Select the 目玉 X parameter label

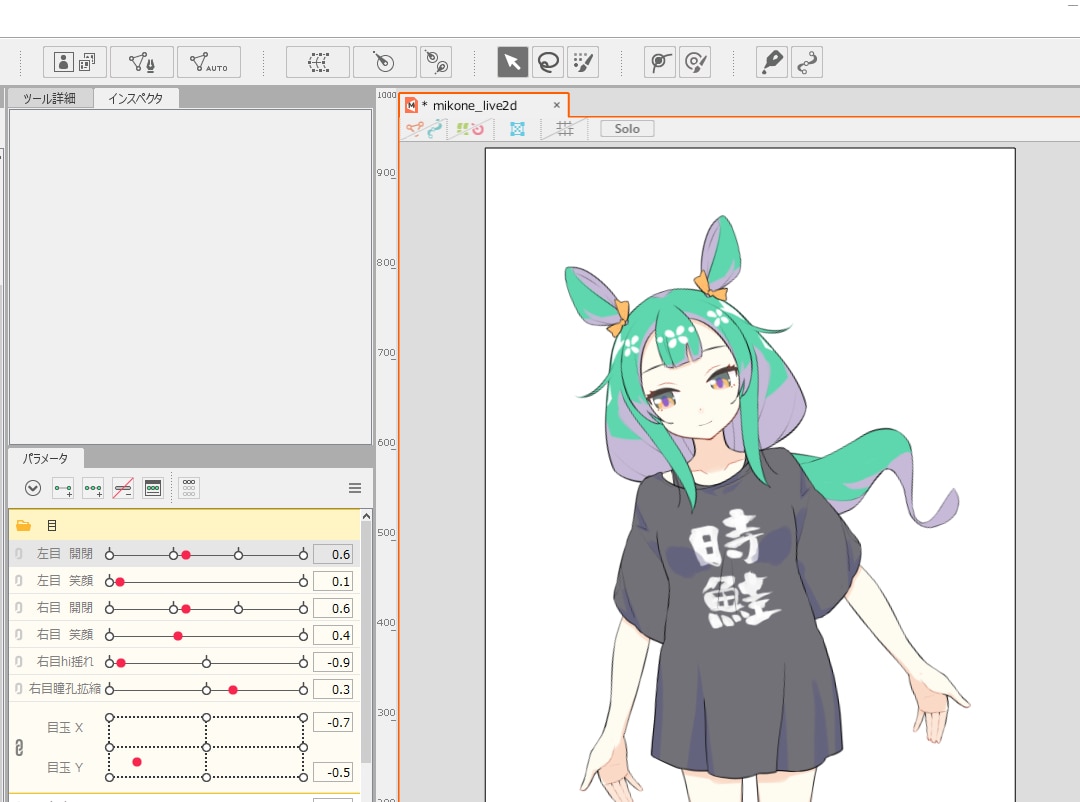(x=65, y=728)
